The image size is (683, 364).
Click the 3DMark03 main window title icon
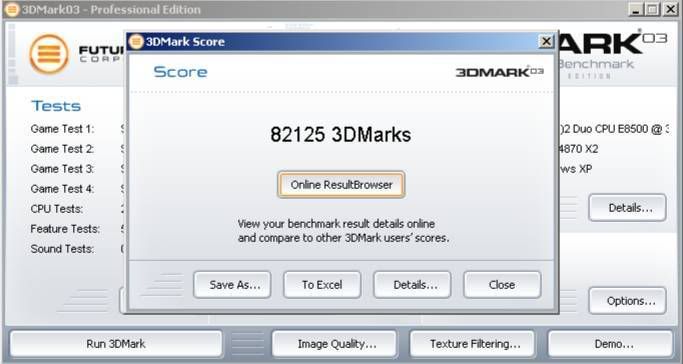tap(12, 9)
